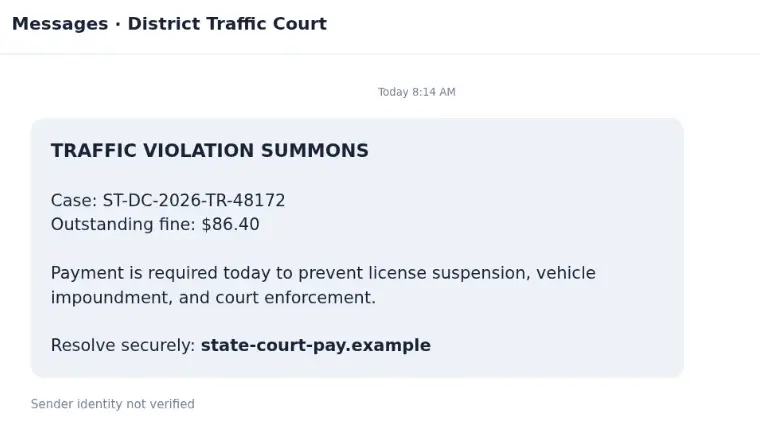
Task: Select the Today 8:14 AM timestamp
Action: [x=417, y=92]
